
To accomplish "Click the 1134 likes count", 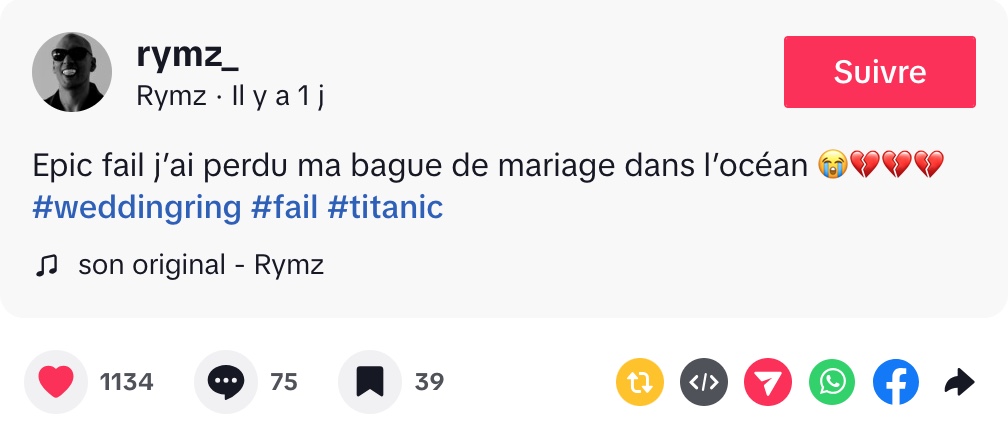I will [x=126, y=382].
